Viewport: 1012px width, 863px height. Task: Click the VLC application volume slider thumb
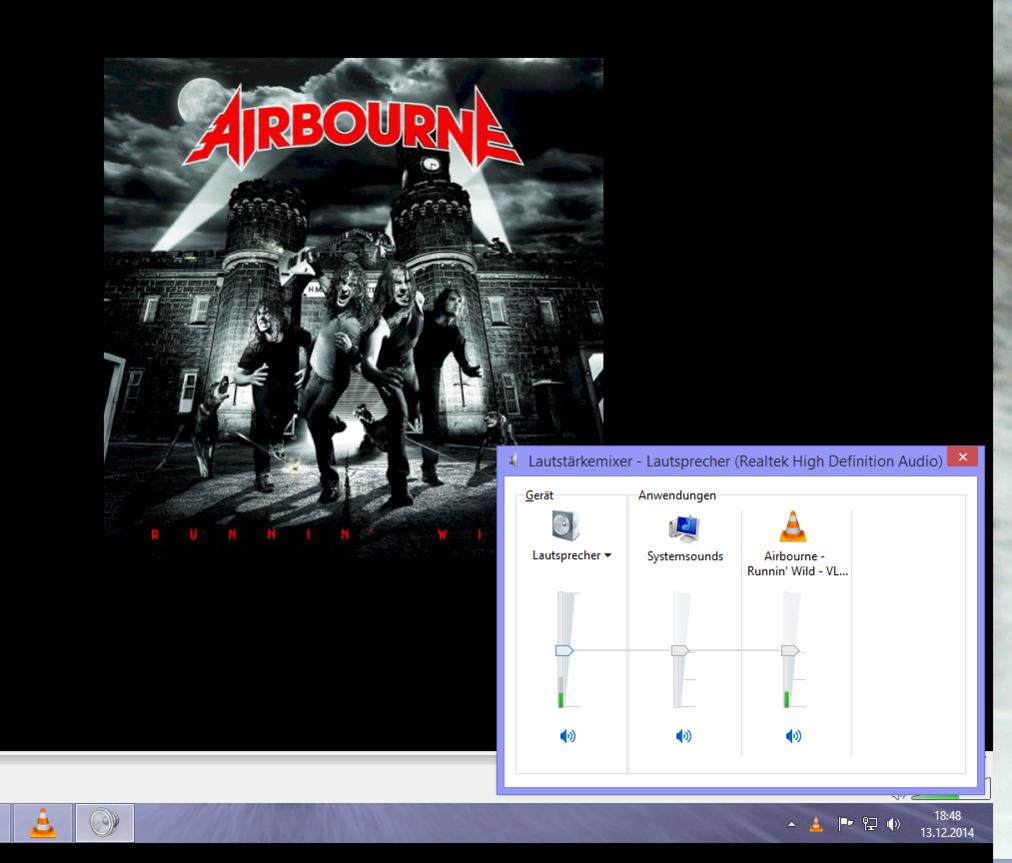(x=790, y=650)
